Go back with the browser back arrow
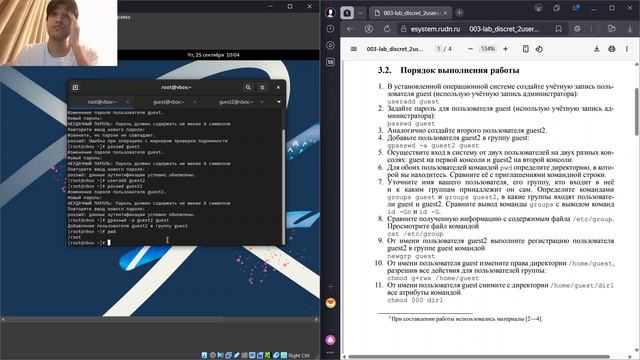640x360 pixels. coord(350,29)
